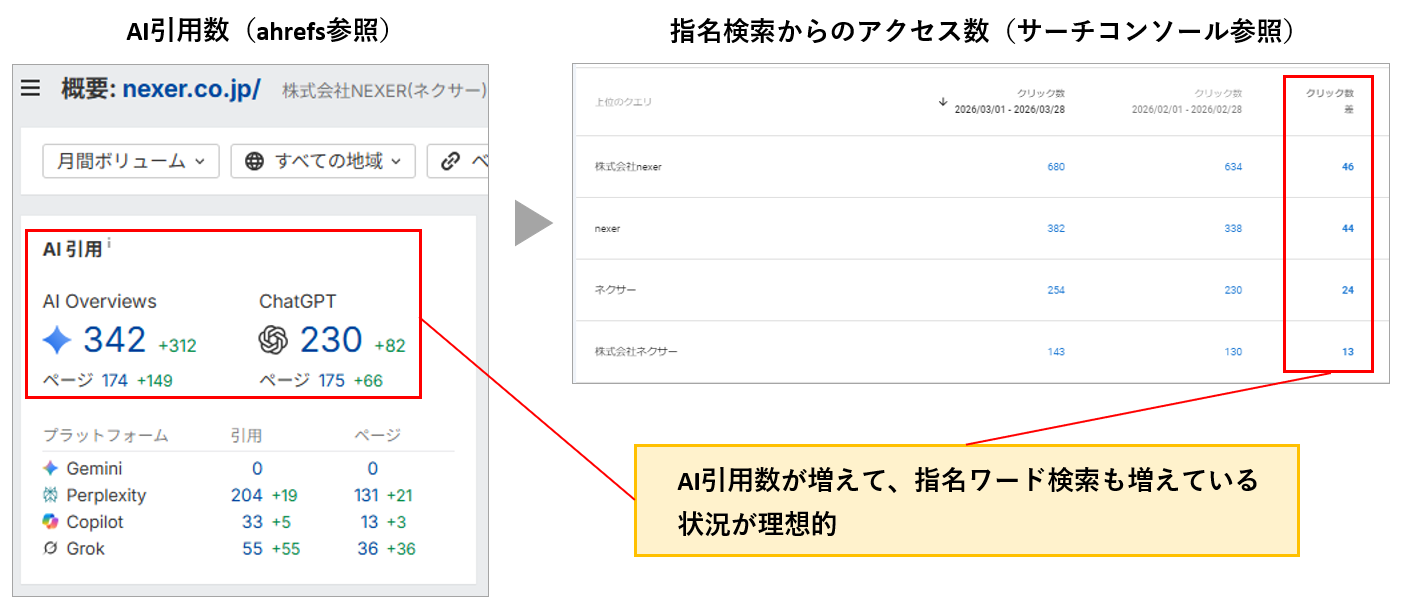This screenshot has height=607, width=1403.
Task: Click ChatGPT citation count 230
Action: 331,341
